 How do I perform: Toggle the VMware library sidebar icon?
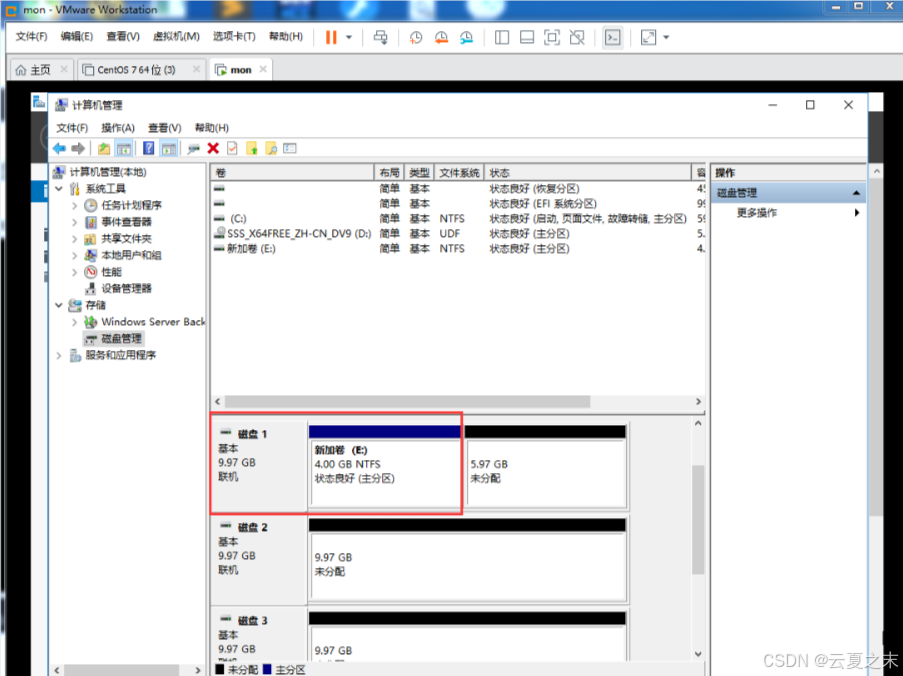(x=502, y=37)
